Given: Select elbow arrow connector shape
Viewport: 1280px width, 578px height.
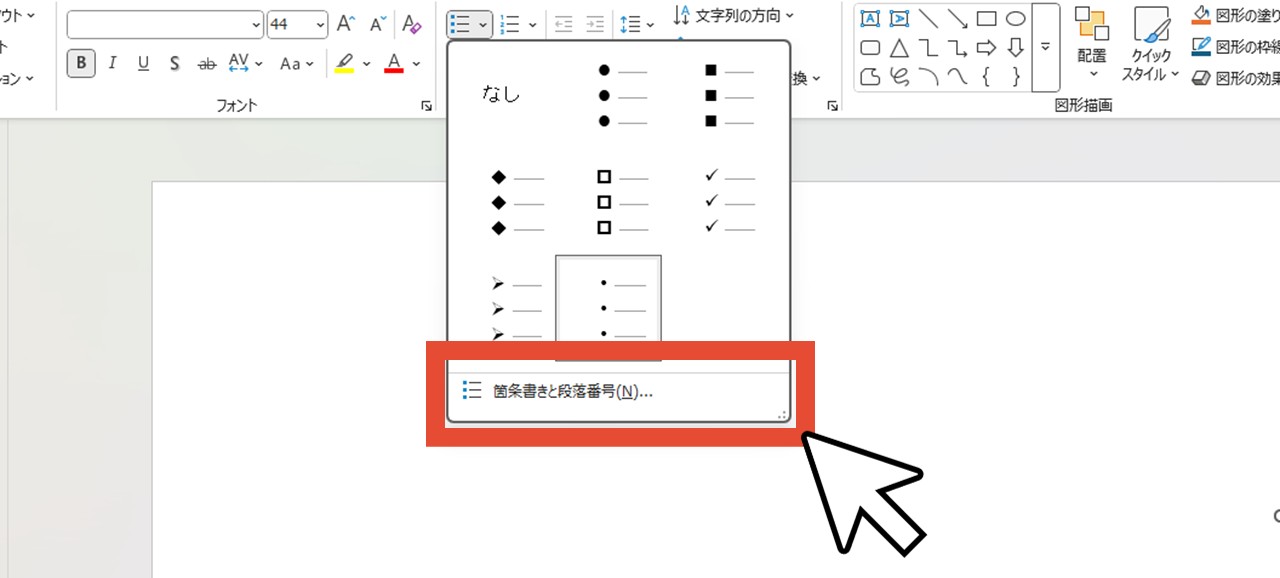Looking at the screenshot, I should pyautogui.click(x=957, y=47).
